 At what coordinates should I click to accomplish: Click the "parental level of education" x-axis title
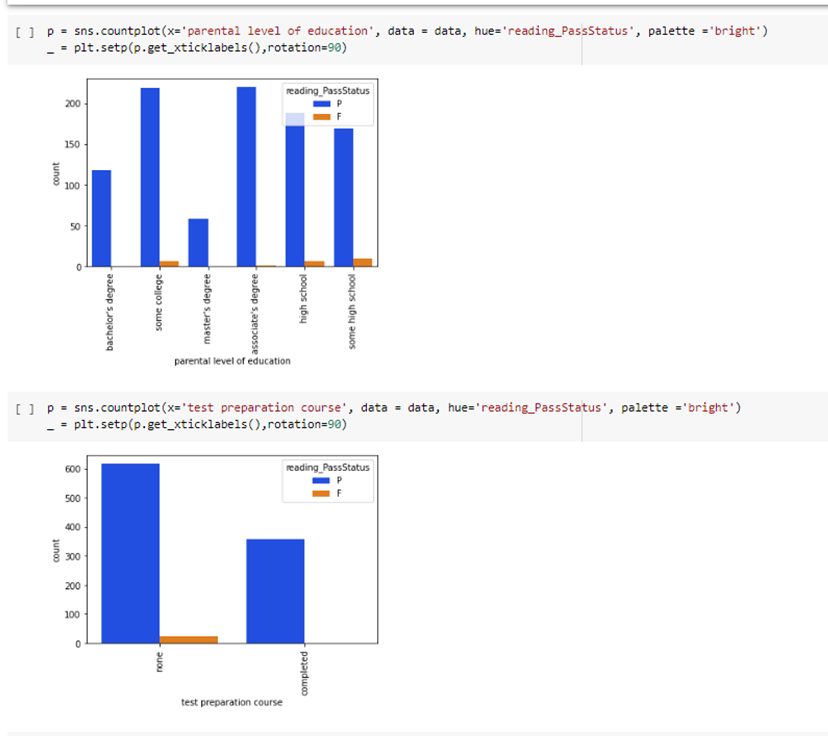(232, 361)
